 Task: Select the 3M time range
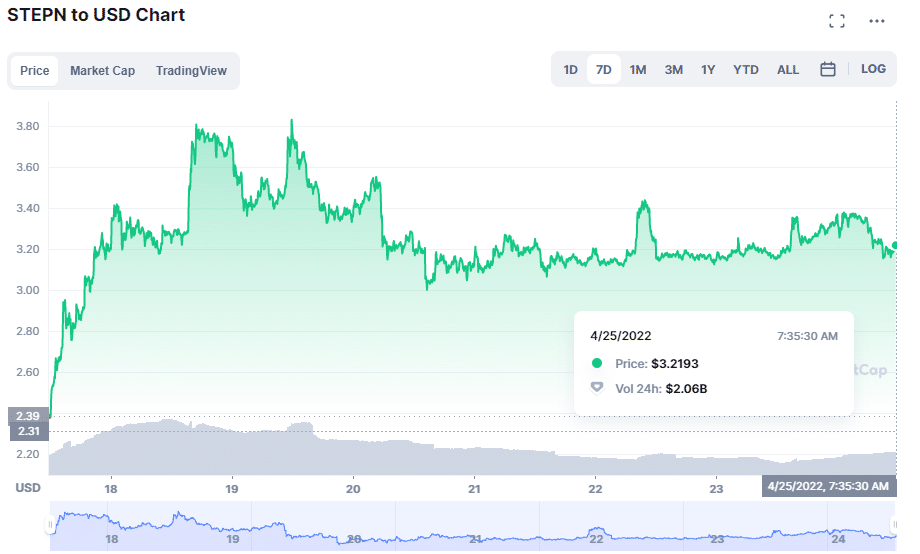point(674,70)
